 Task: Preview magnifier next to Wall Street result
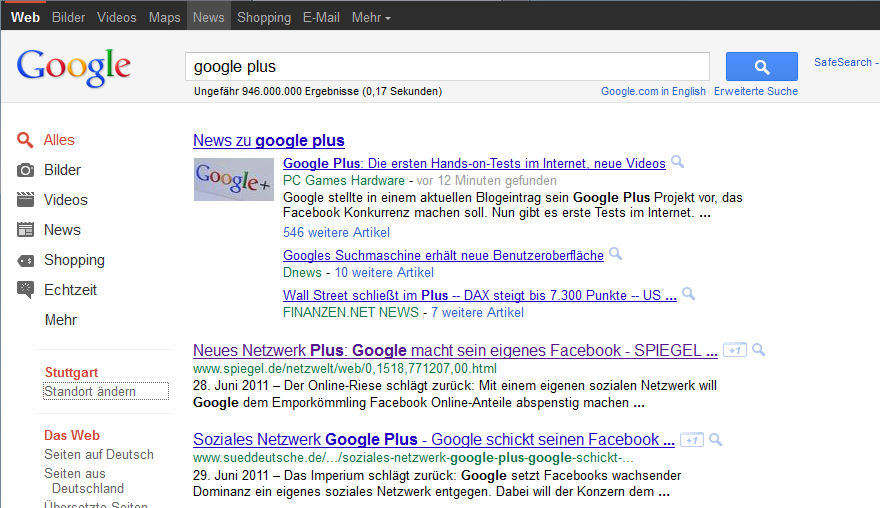[689, 294]
